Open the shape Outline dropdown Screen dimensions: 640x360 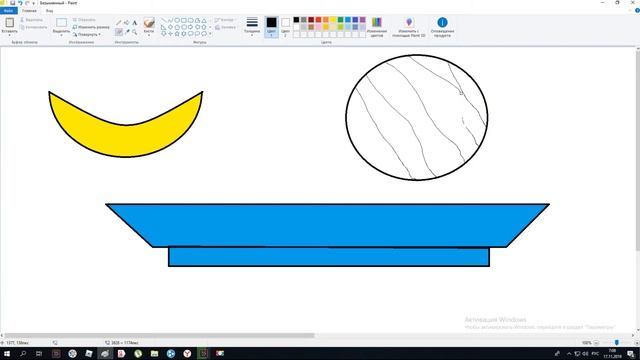coord(225,20)
